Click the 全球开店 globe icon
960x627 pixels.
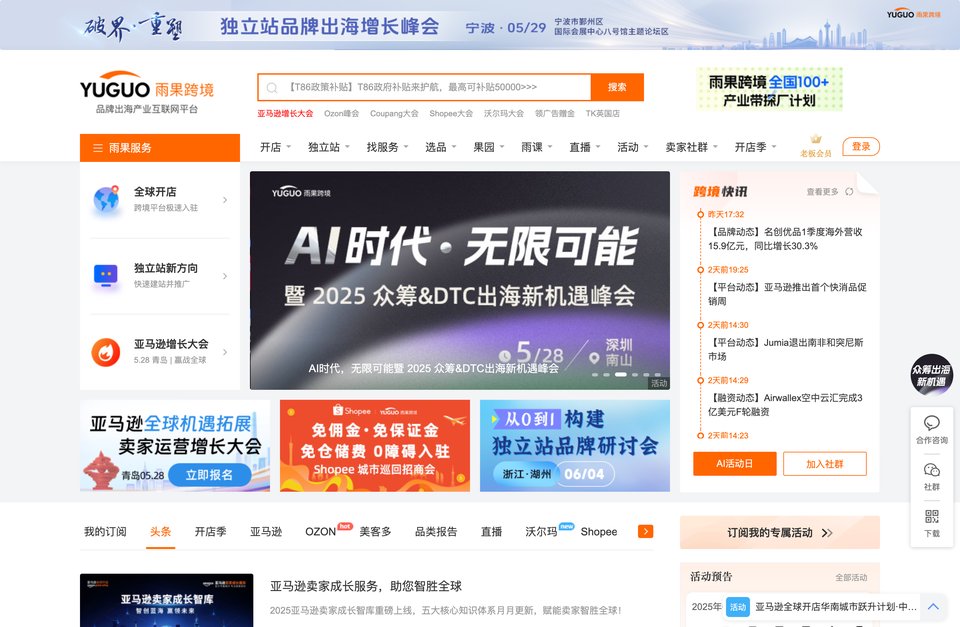106,199
